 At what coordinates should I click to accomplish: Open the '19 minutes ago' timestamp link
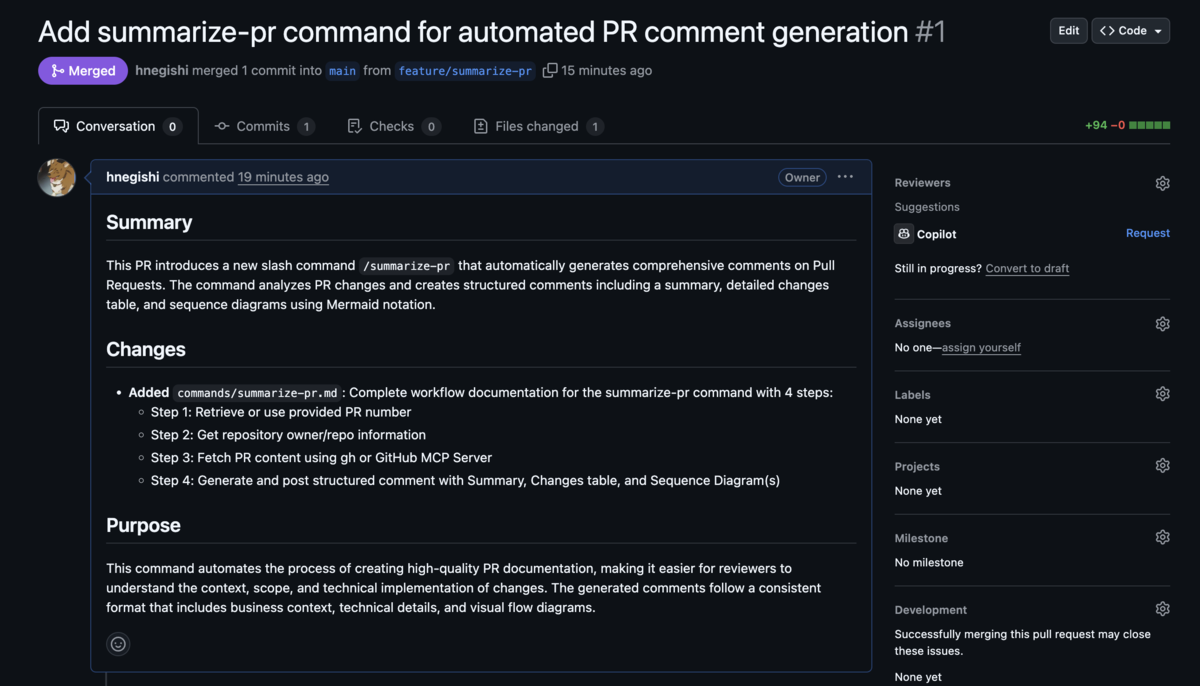[x=283, y=177]
